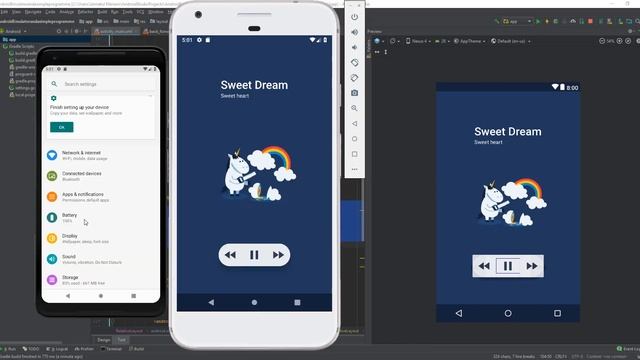Open the Logcat tool window
Screen dimensions: 640x360
pyautogui.click(x=58, y=349)
